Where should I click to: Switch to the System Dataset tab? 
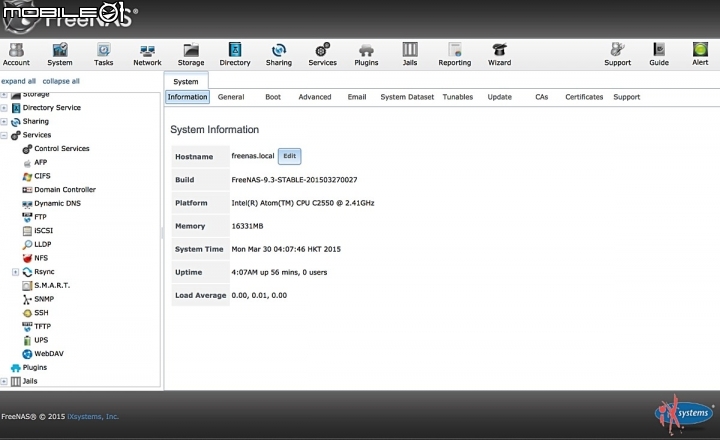pos(407,97)
